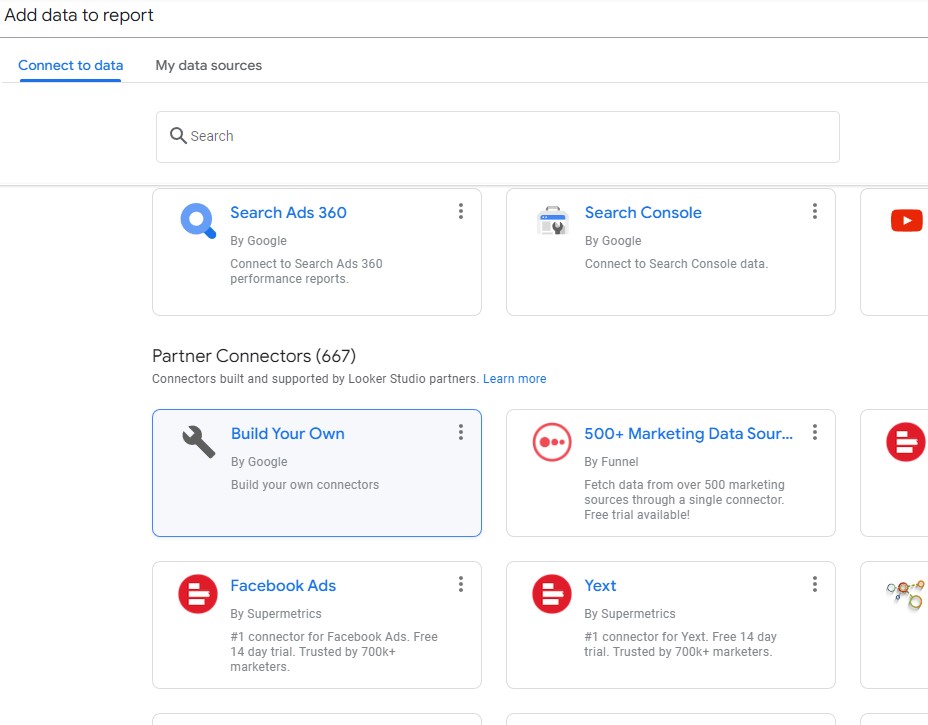Click the 500+ Marketing Data Sources title
The height and width of the screenshot is (725, 928).
[x=688, y=434]
